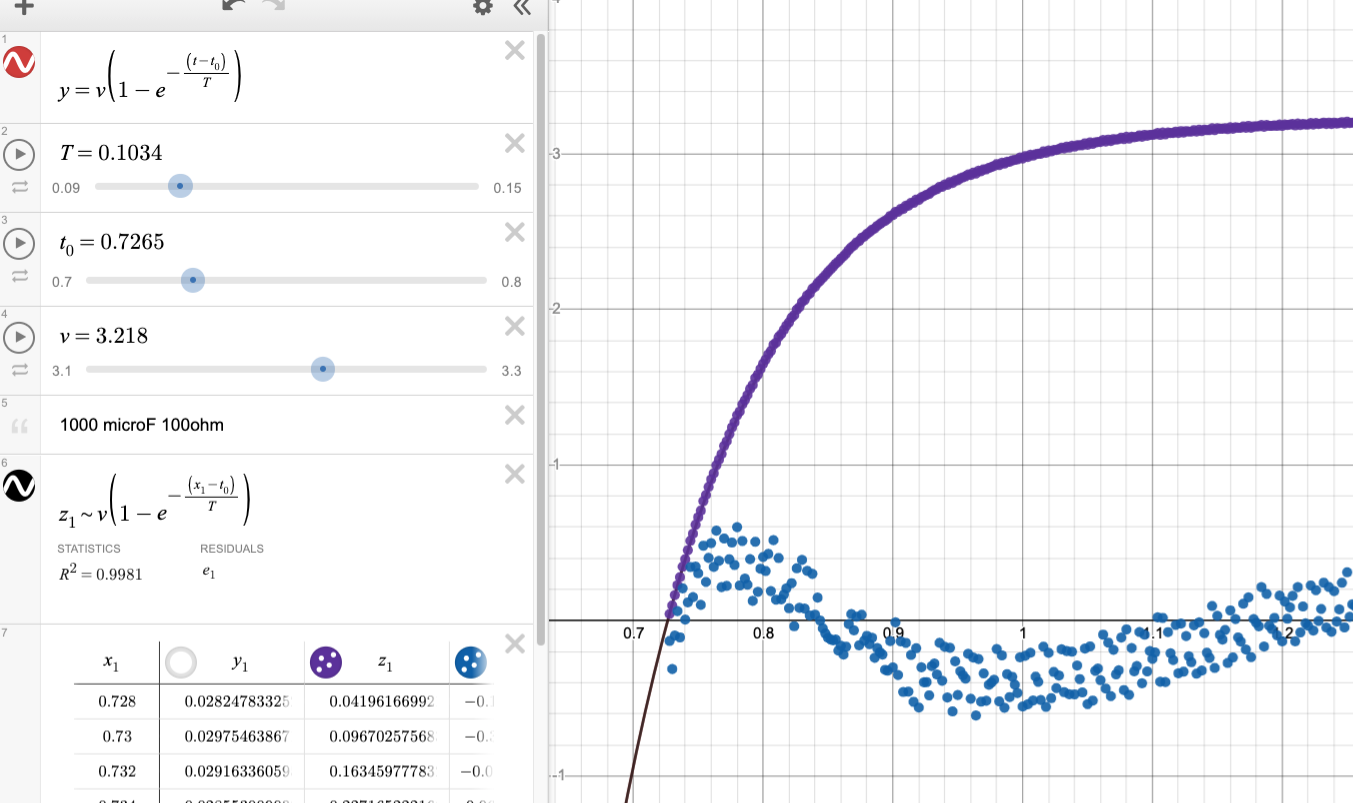The width and height of the screenshot is (1353, 803).
Task: Select z1 column header
Action: [385, 662]
